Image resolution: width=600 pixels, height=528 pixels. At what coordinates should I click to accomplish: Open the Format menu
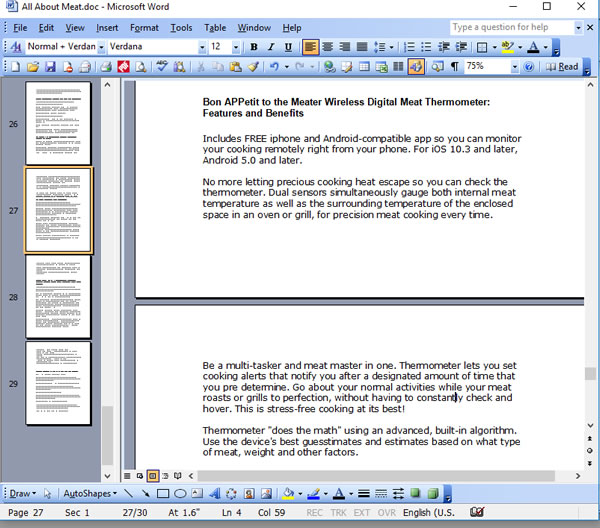144,28
